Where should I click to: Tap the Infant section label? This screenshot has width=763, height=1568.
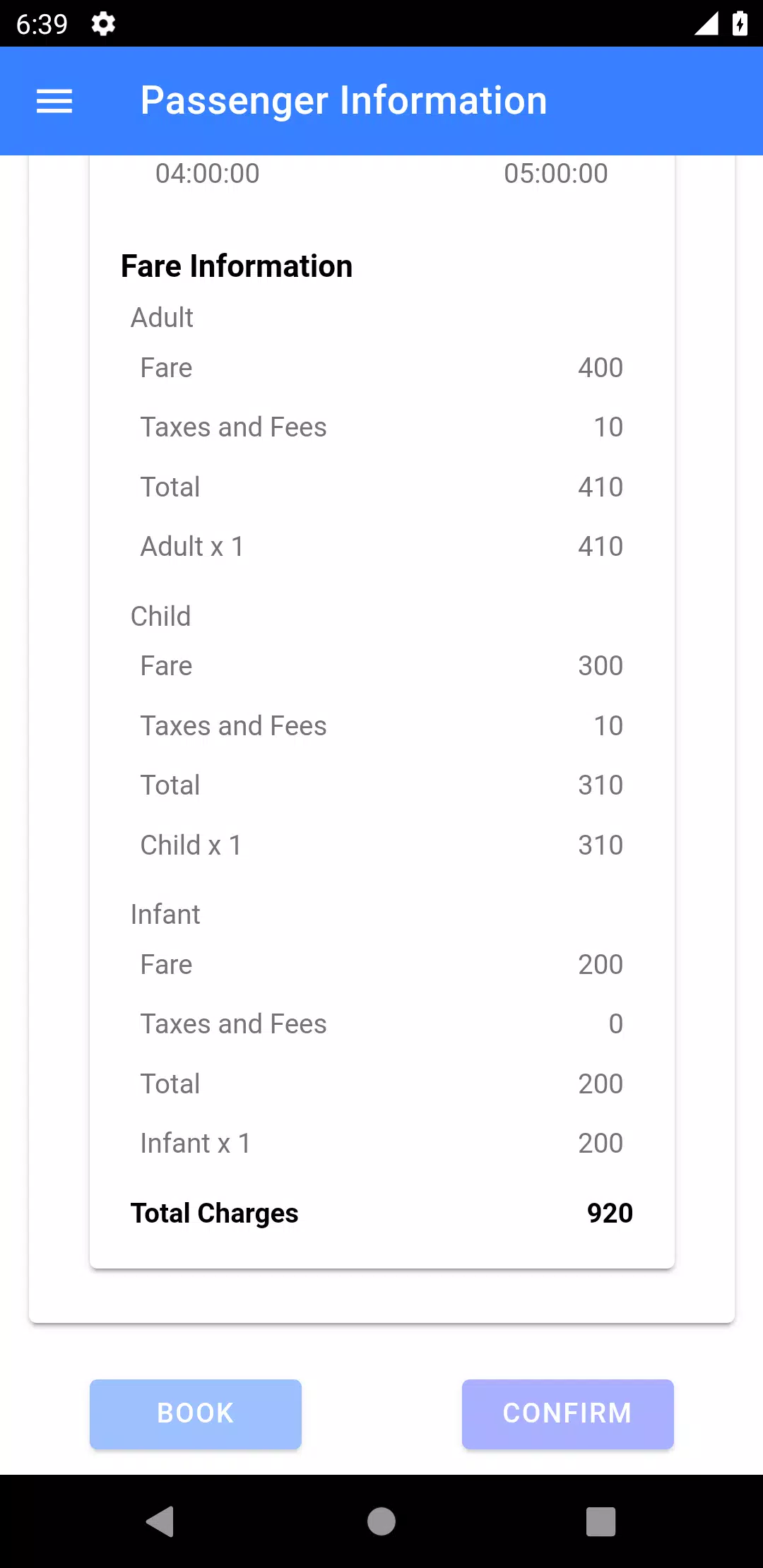pos(165,914)
